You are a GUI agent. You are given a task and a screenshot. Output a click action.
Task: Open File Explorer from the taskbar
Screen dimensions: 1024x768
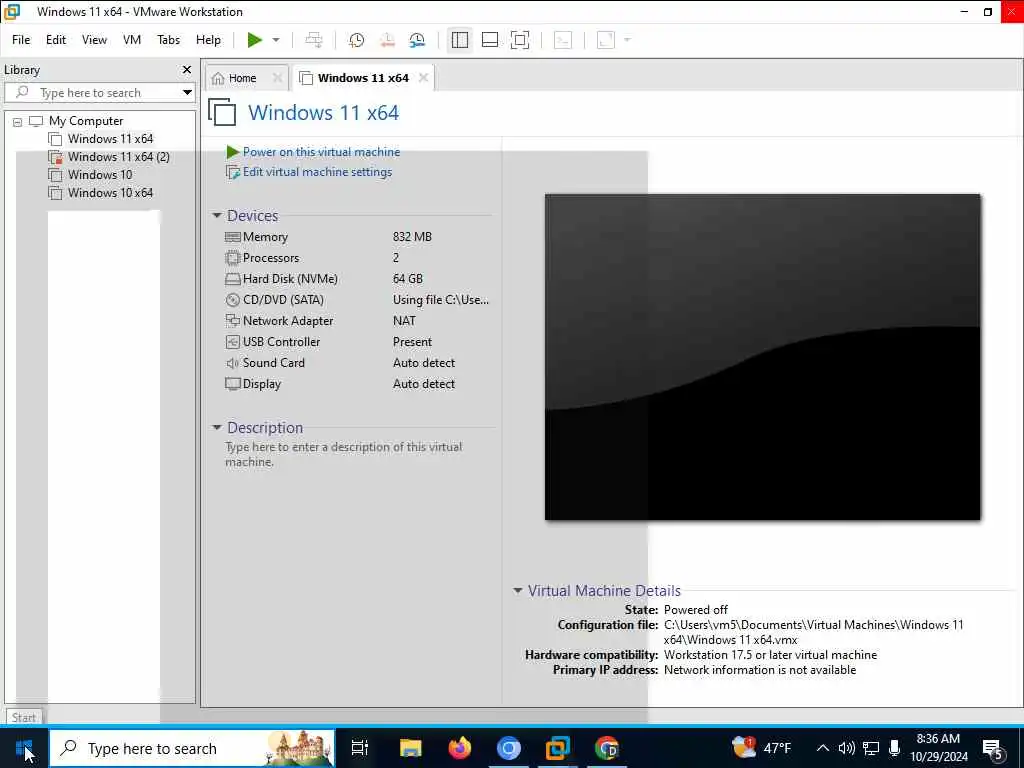click(411, 748)
